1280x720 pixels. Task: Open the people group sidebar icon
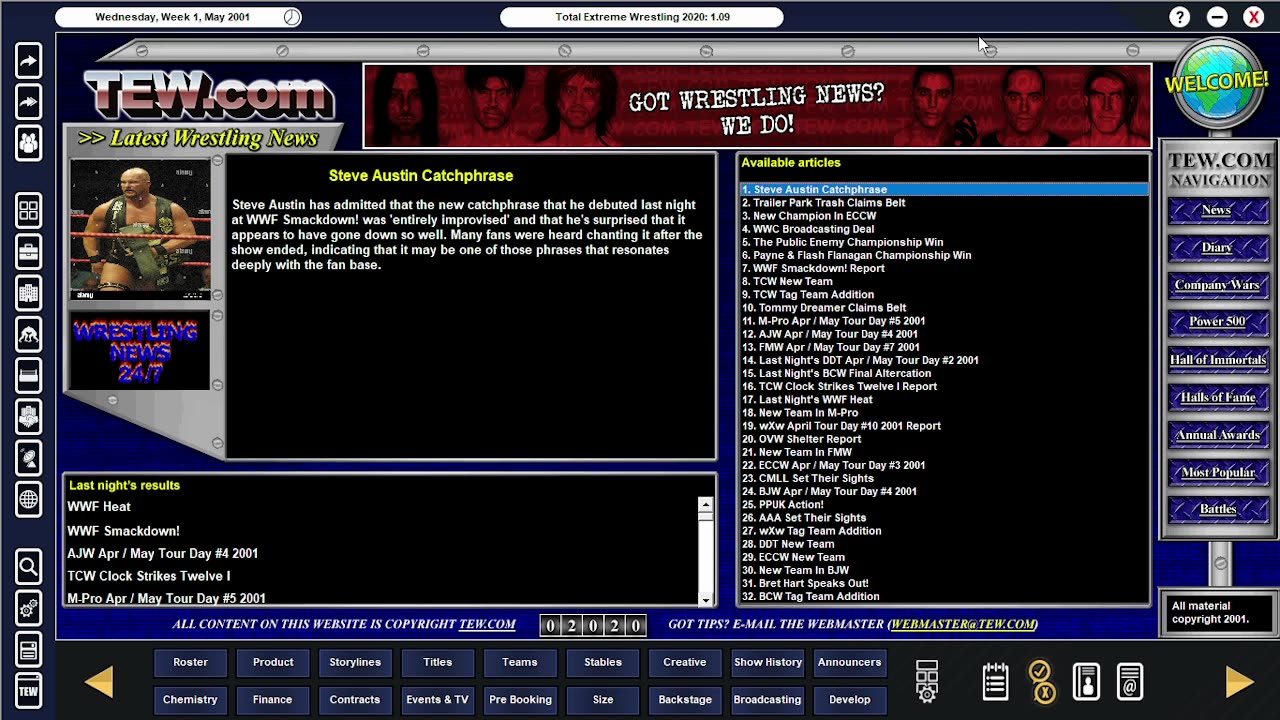pyautogui.click(x=28, y=143)
